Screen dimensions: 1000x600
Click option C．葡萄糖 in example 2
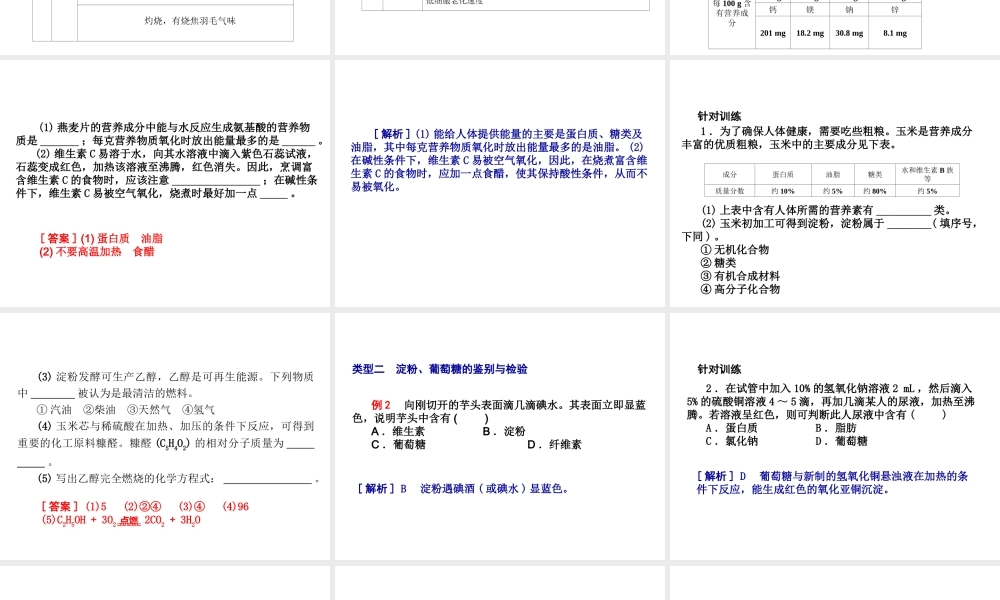398,444
